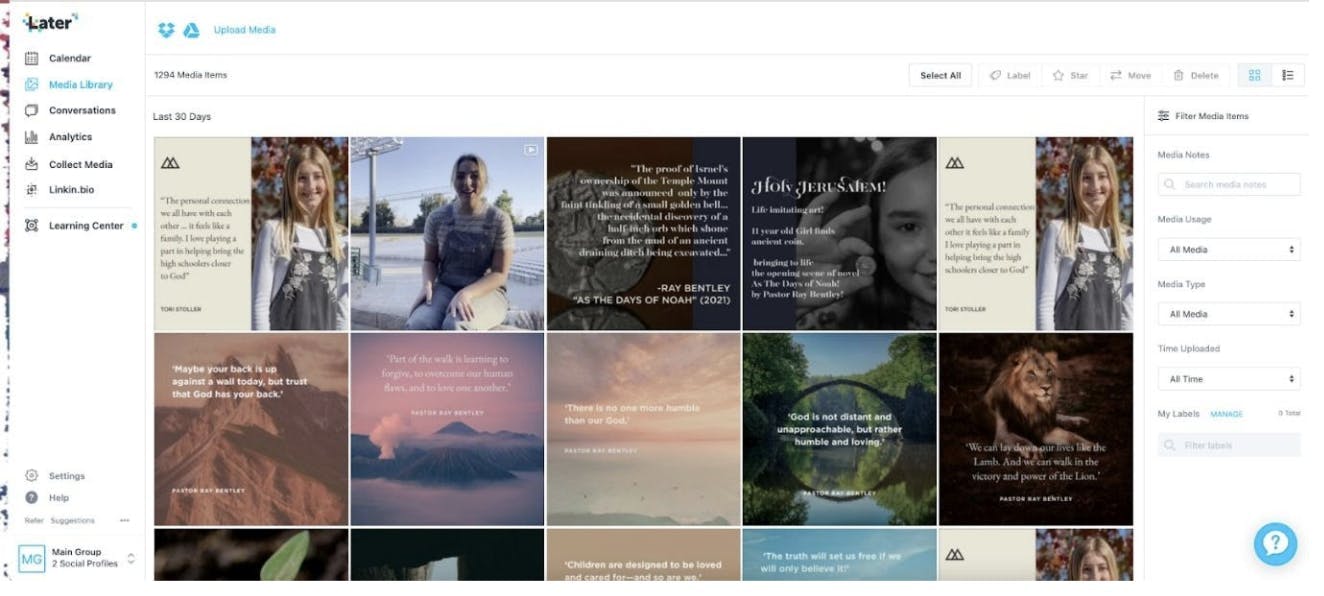The height and width of the screenshot is (596, 1324).
Task: Click the MG group avatar
Action: [x=32, y=558]
